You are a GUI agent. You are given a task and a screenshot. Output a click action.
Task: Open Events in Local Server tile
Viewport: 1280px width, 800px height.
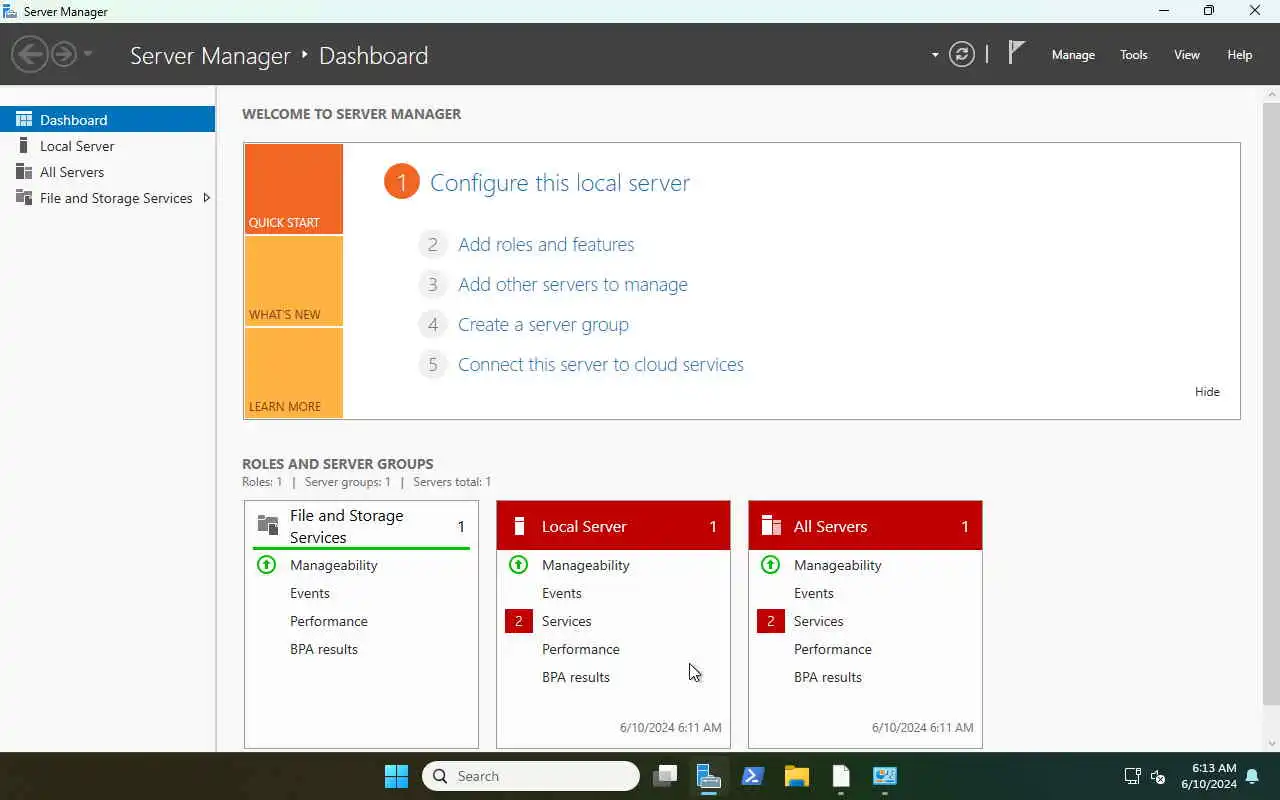tap(562, 593)
